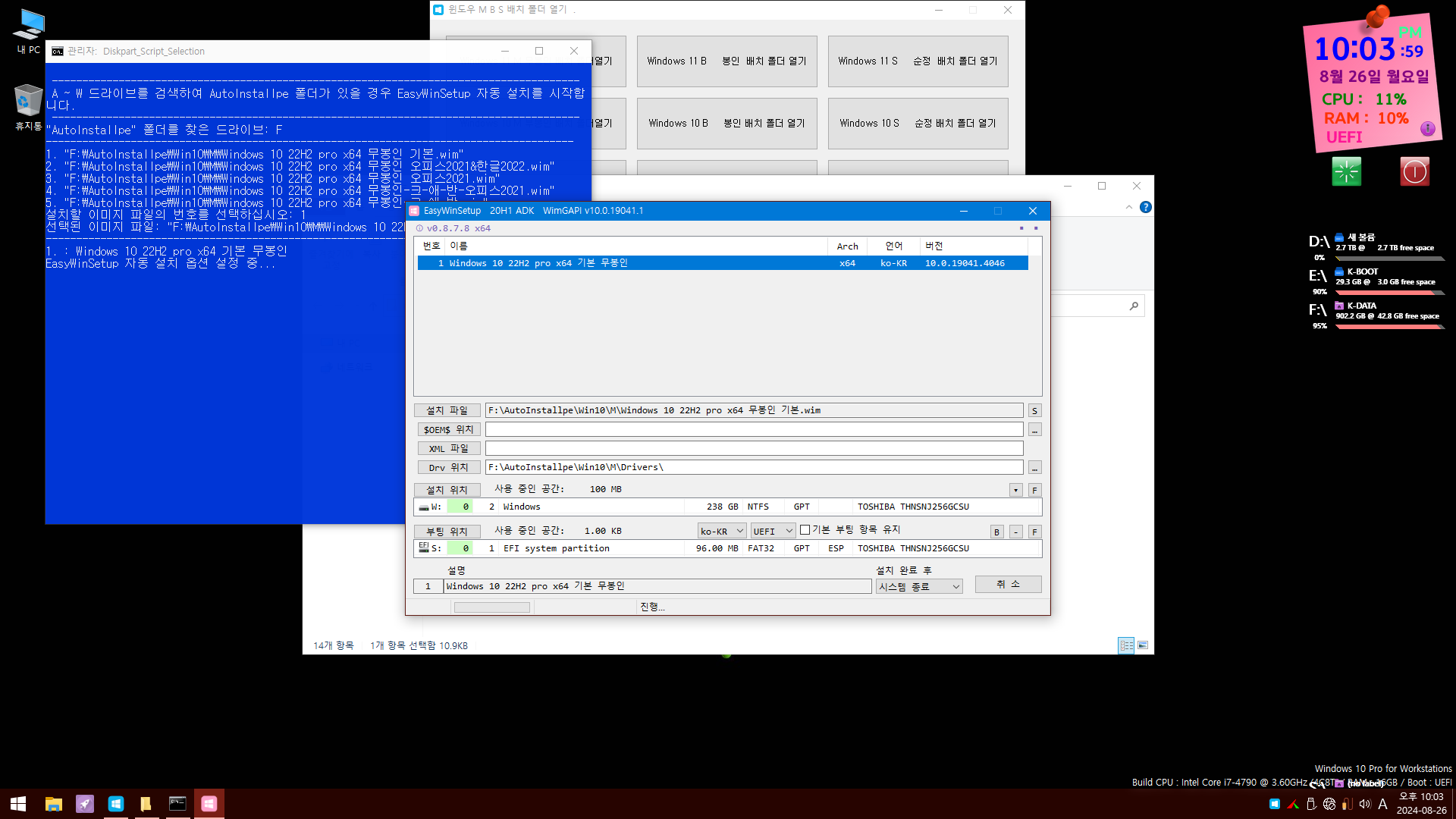Open File Explorer from the taskbar
This screenshot has height=819, width=1456.
pos(53,804)
